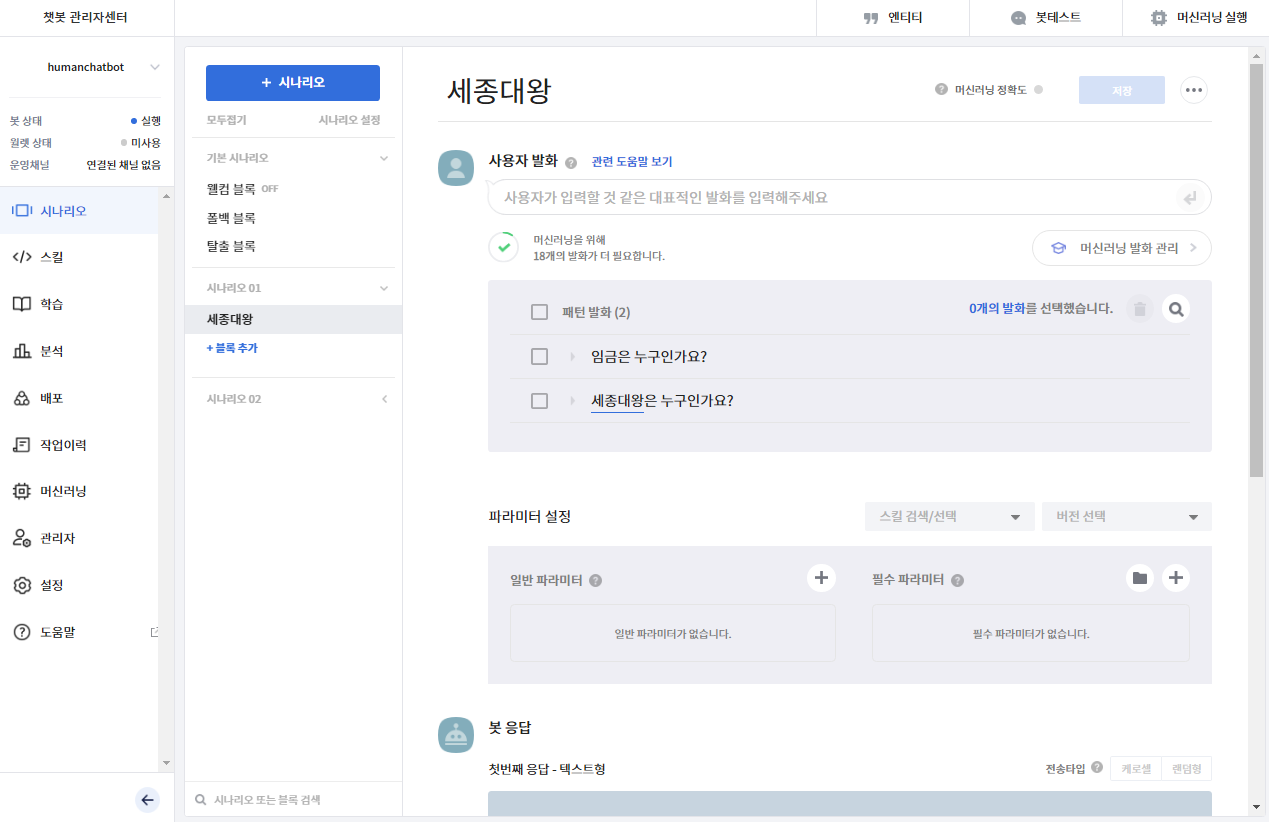The height and width of the screenshot is (822, 1269).
Task: Click the enter arrow icon in utterance field
Action: pyautogui.click(x=1189, y=198)
